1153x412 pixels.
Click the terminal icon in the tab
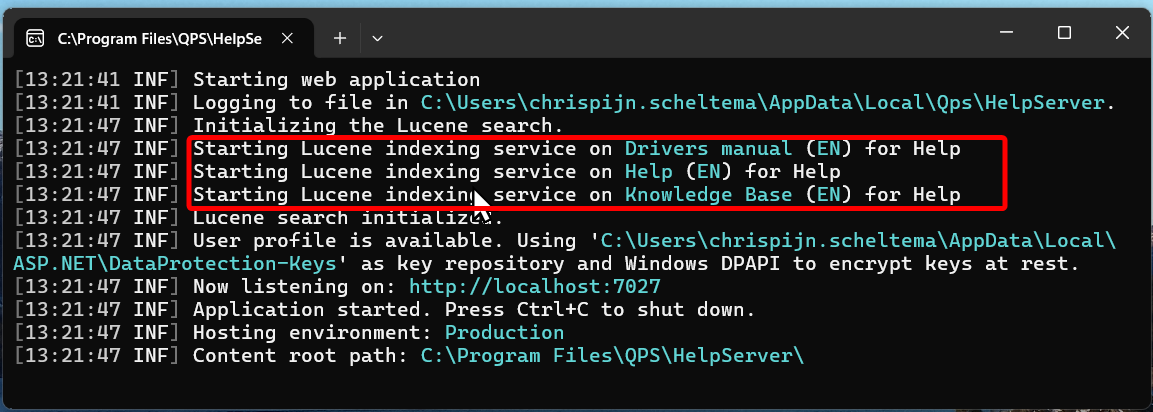34,39
